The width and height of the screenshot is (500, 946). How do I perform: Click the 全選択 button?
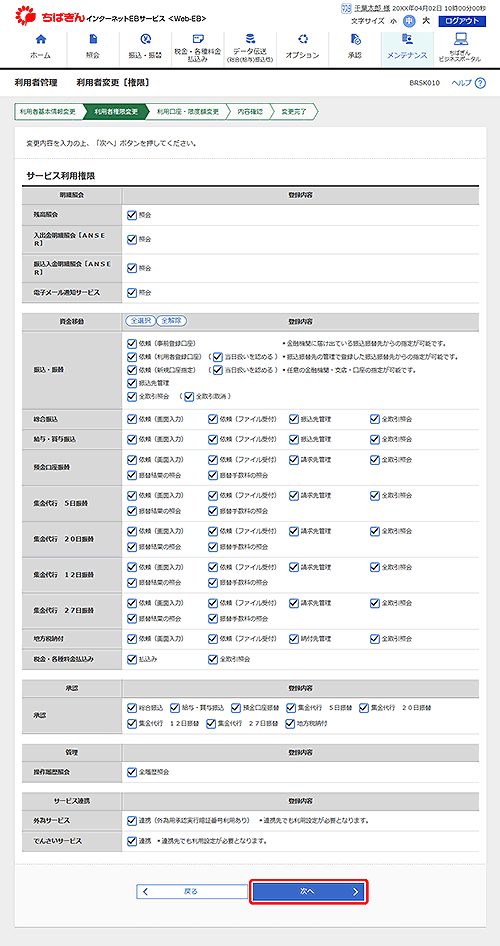point(140,321)
